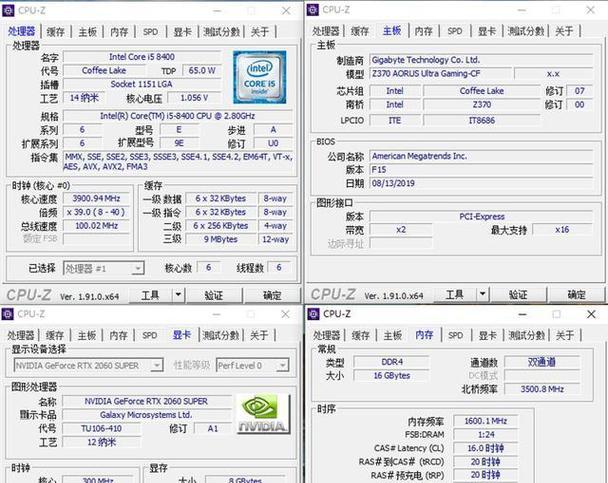Click memory size value 16 GBytes
Screen dimensions: 608x483
(392, 376)
